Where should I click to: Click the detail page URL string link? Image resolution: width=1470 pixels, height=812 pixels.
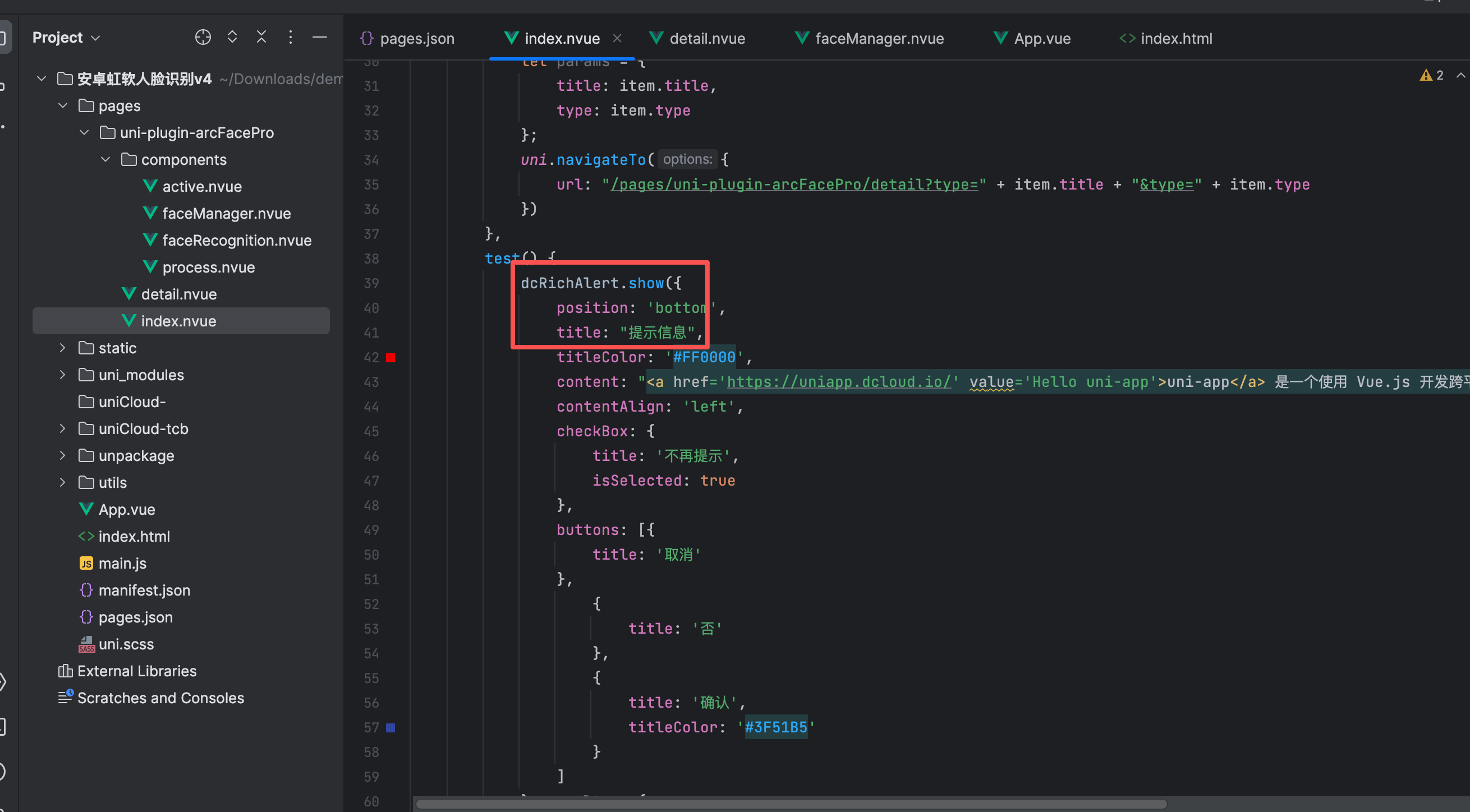[793, 184]
